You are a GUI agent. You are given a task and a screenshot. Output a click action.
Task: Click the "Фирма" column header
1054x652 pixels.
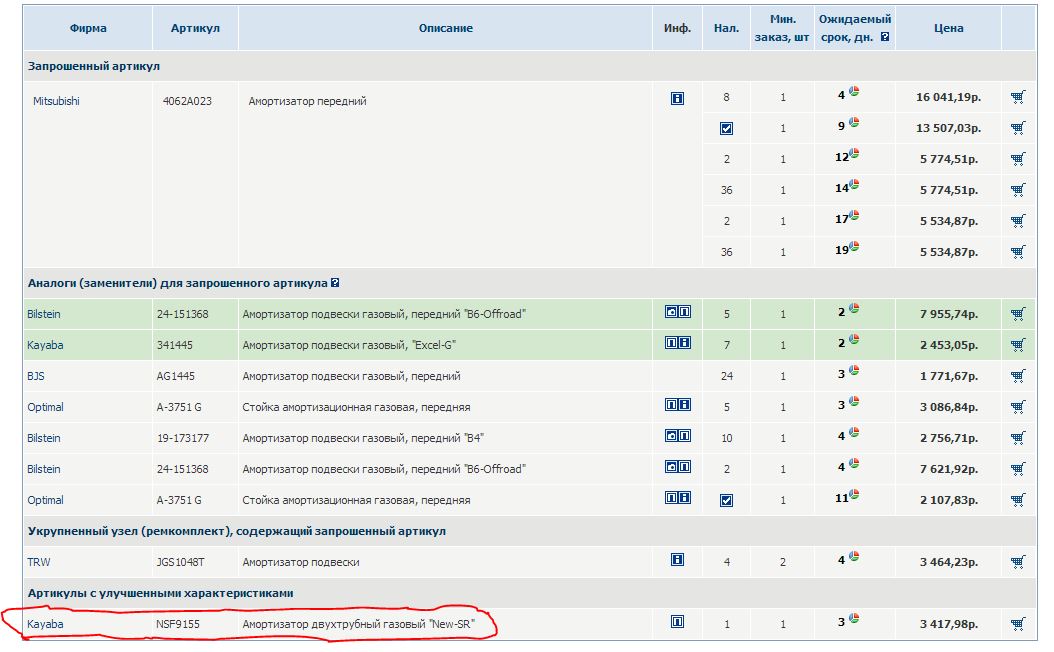pyautogui.click(x=88, y=28)
